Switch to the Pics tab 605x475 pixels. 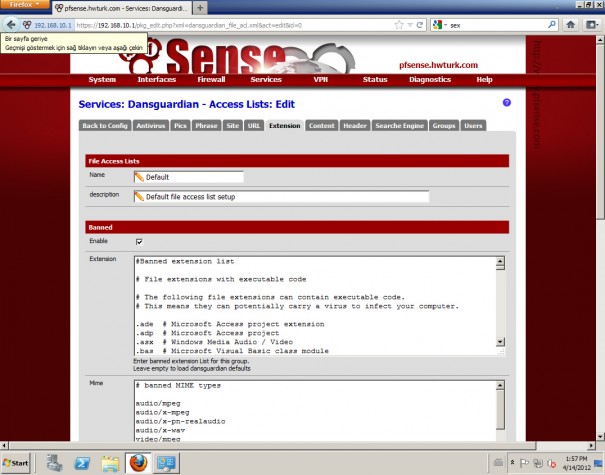(x=180, y=126)
